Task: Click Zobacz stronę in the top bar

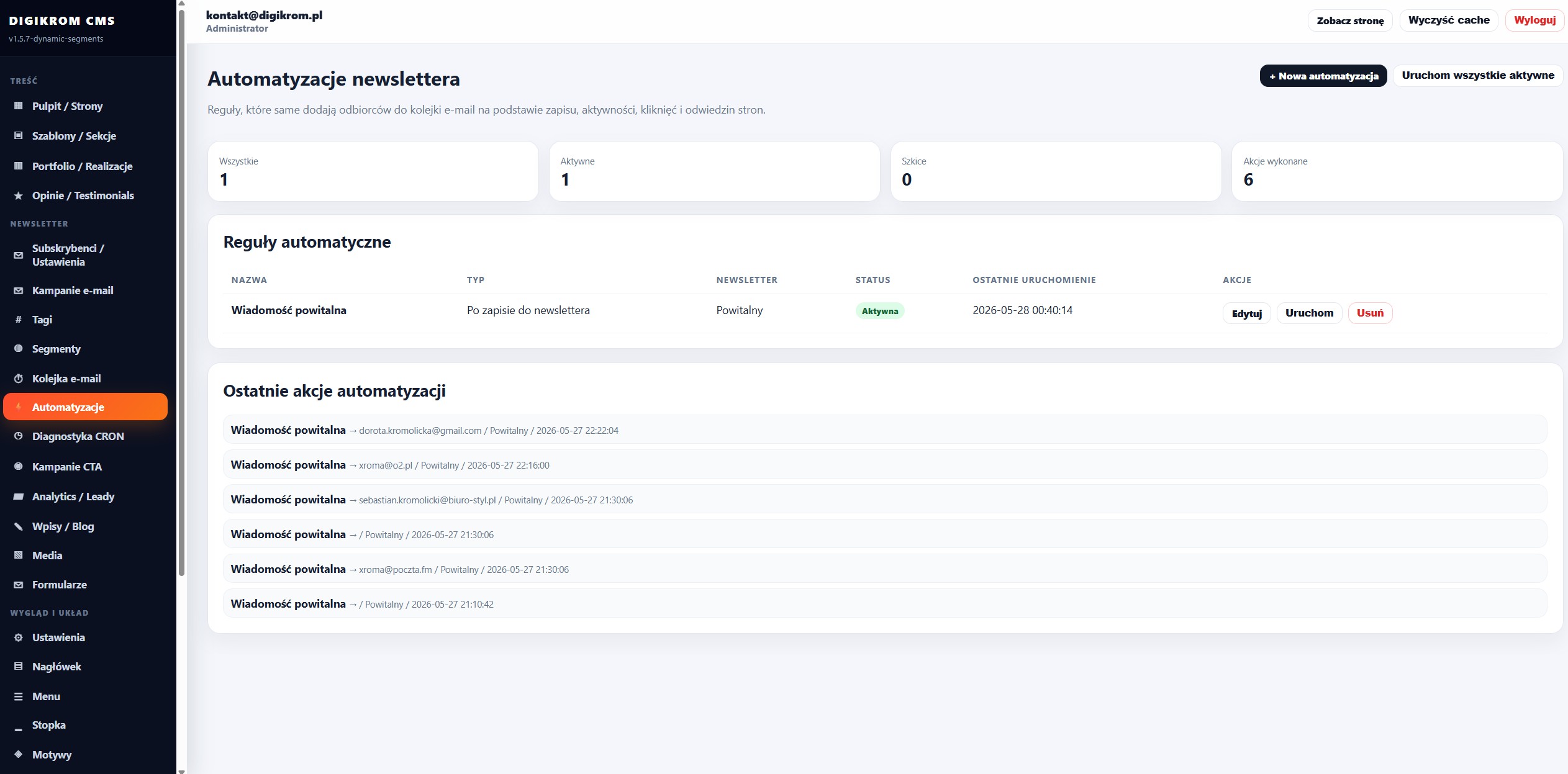Action: click(1350, 20)
